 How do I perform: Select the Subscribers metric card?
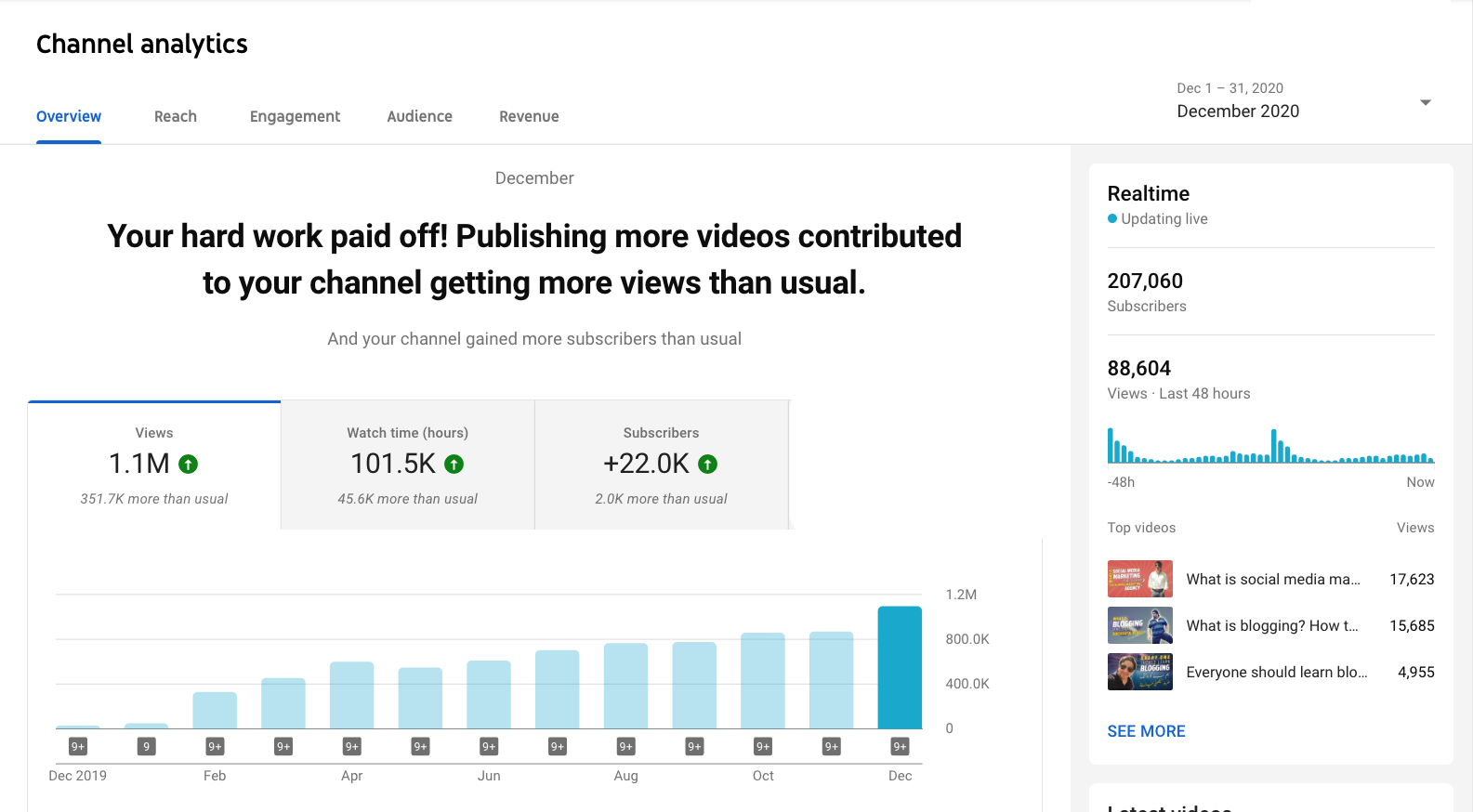(661, 465)
